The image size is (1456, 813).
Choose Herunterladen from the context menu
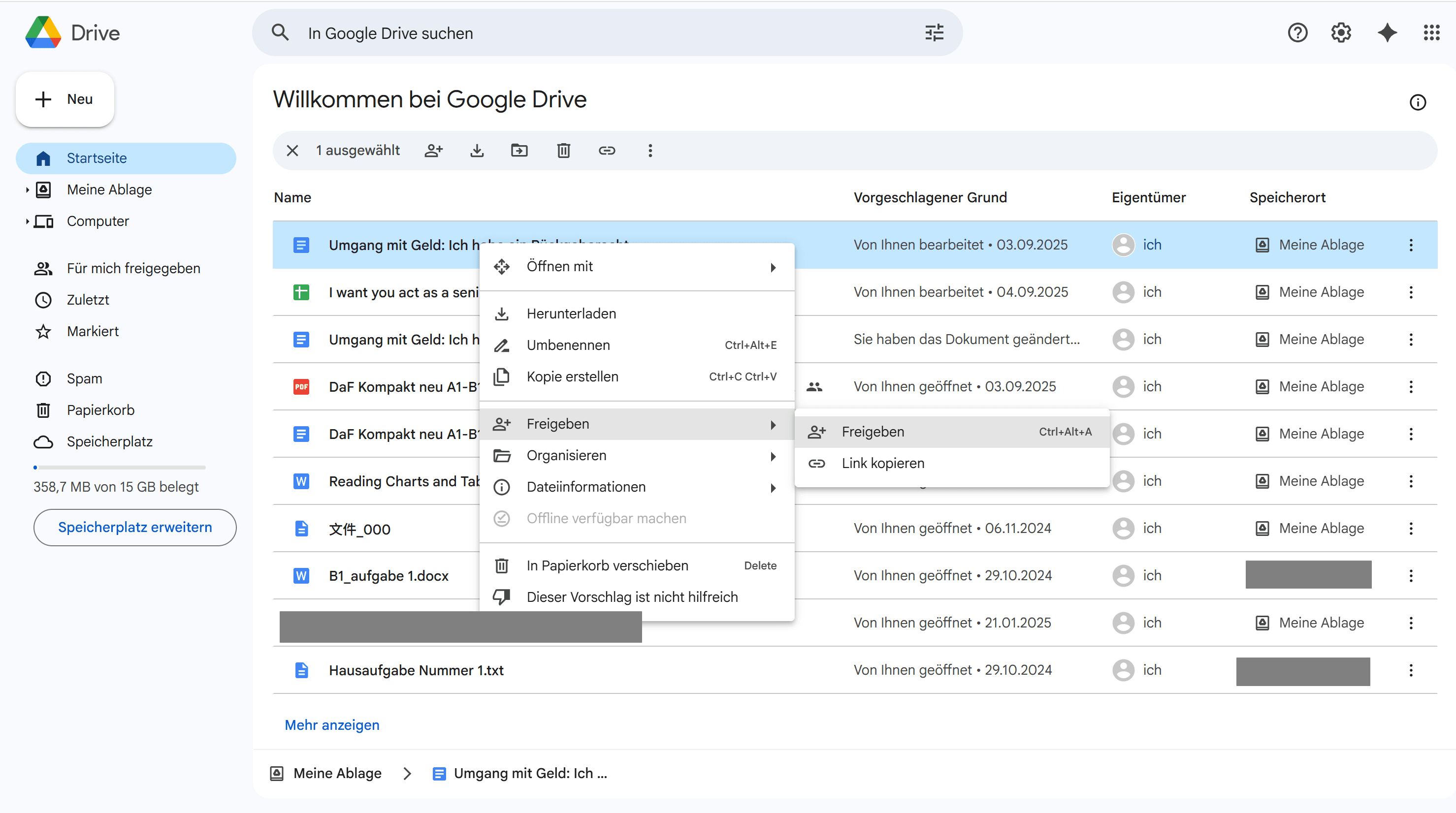pos(637,314)
